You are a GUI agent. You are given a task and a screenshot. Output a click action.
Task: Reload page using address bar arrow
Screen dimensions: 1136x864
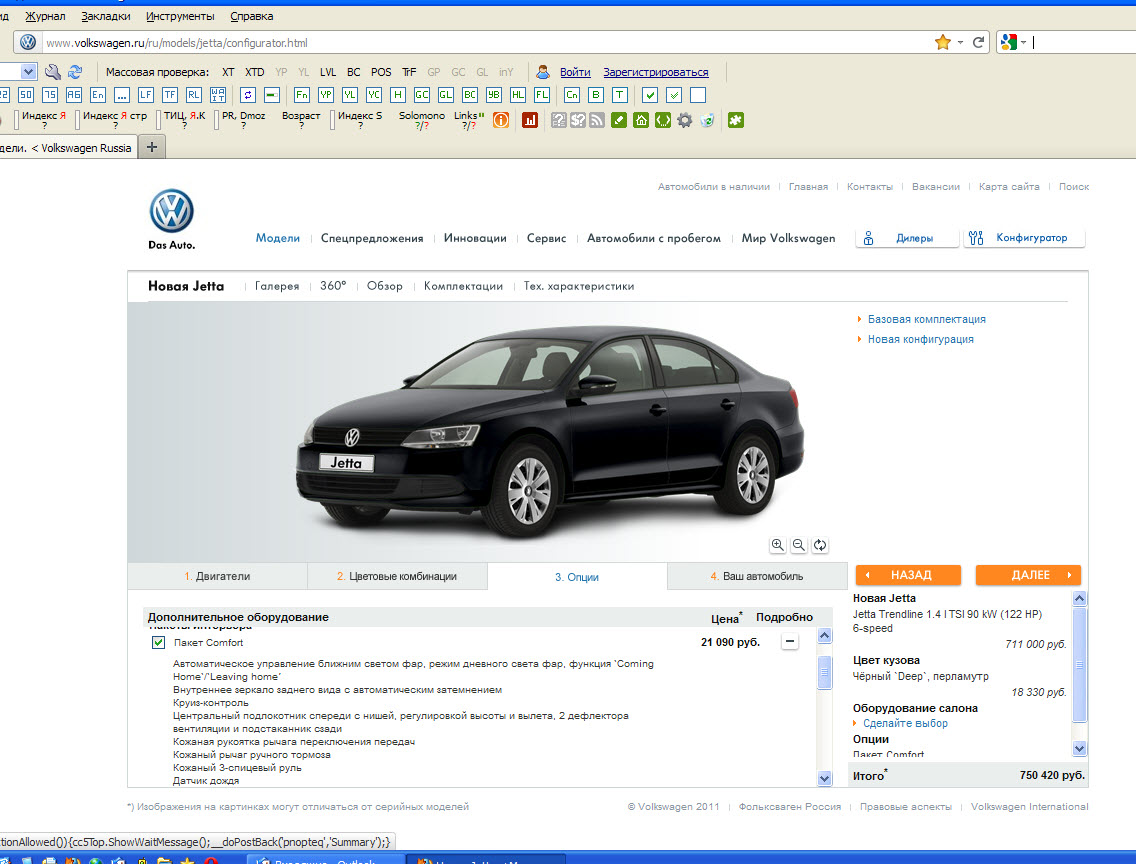tap(978, 43)
